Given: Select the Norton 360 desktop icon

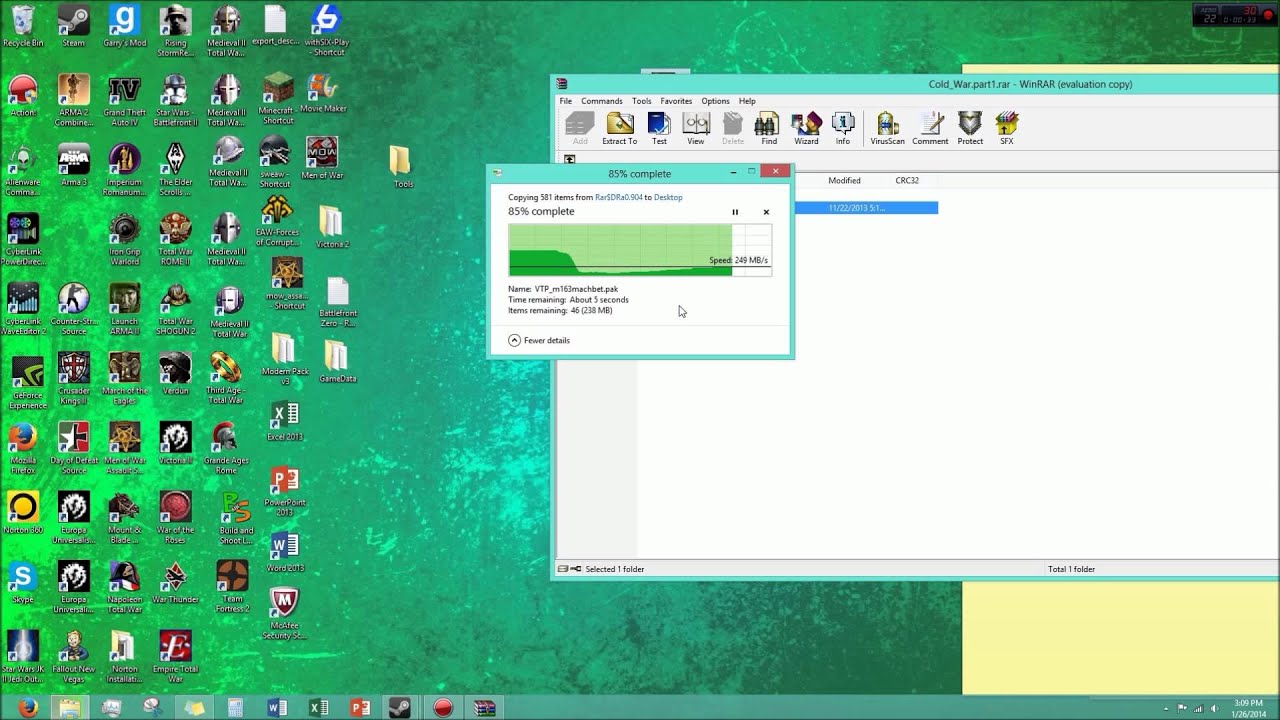Looking at the screenshot, I should (22, 513).
